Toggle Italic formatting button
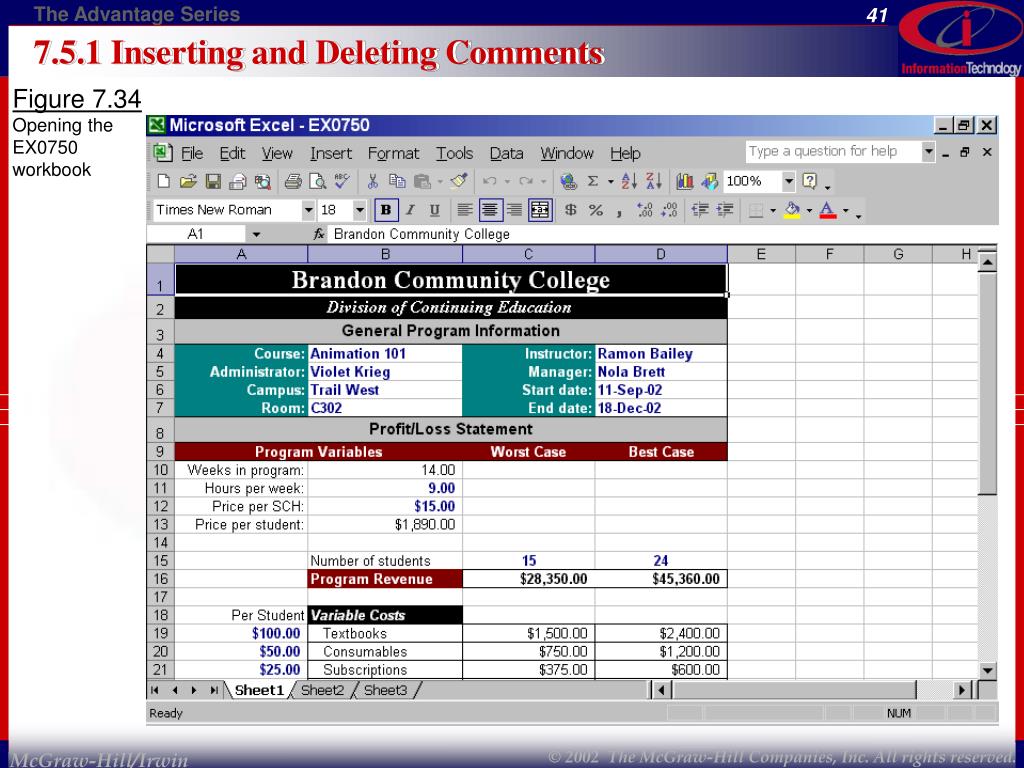The image size is (1024, 768). coord(410,210)
